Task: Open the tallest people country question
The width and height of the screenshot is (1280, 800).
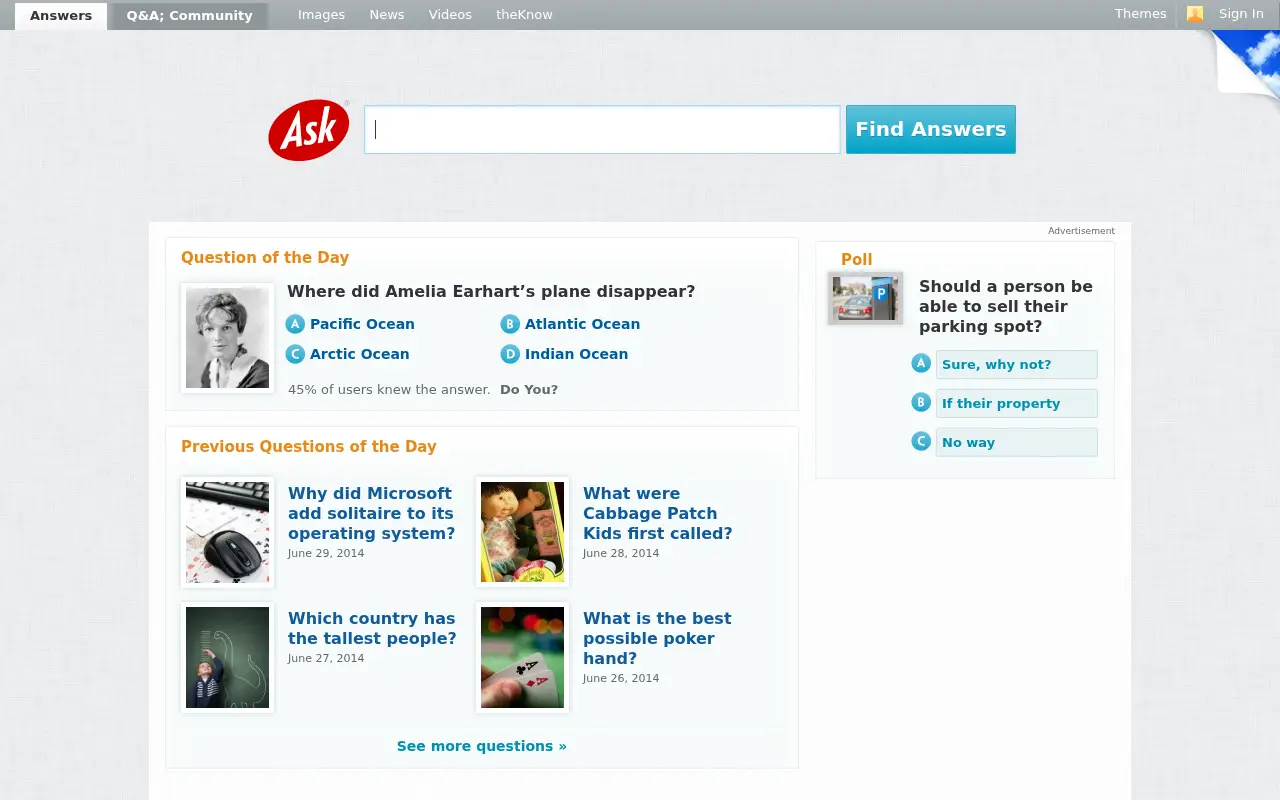Action: coord(372,628)
